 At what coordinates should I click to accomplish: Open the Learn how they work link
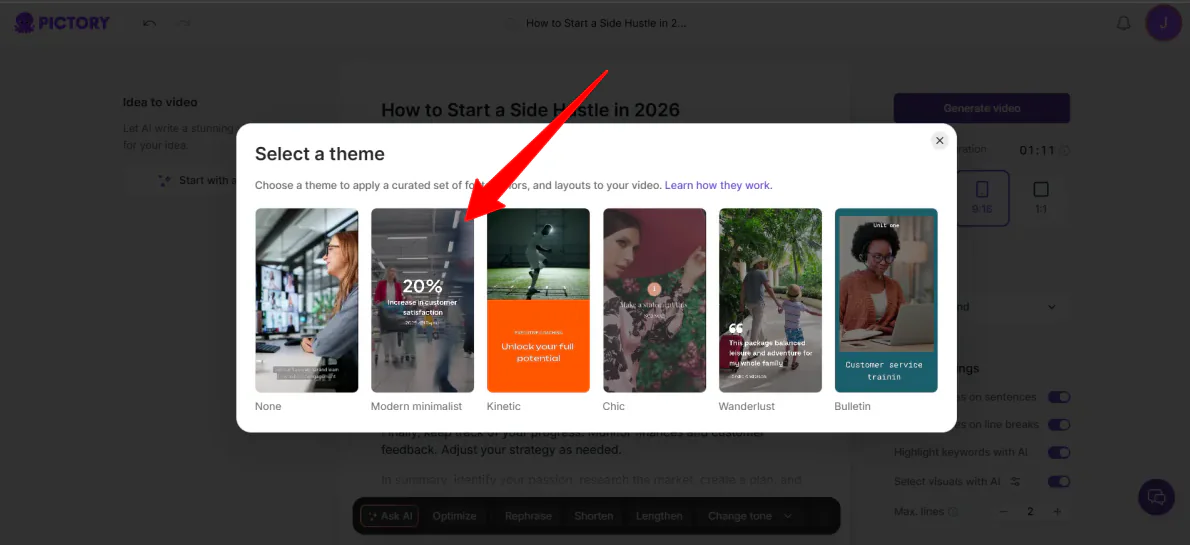click(718, 185)
